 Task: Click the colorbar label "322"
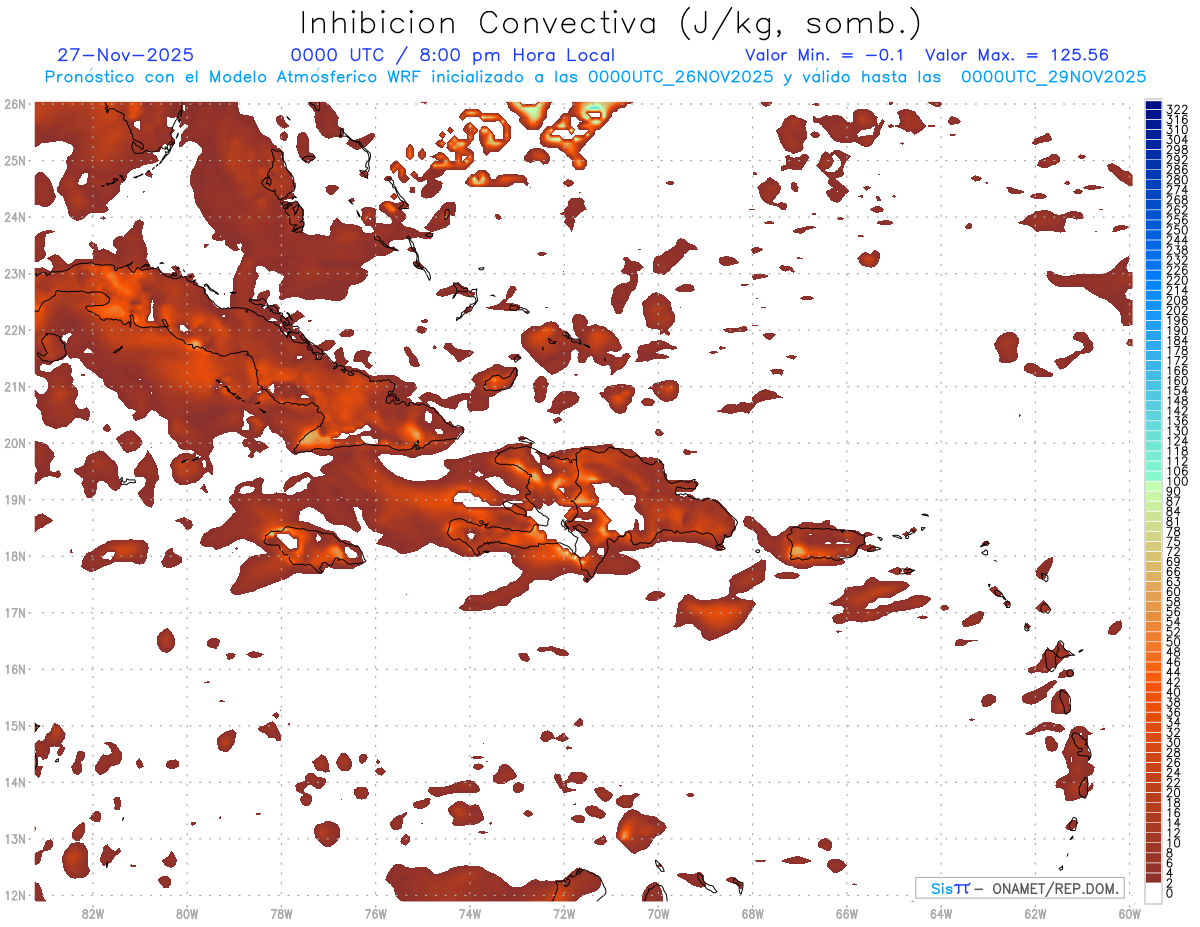point(1177,108)
